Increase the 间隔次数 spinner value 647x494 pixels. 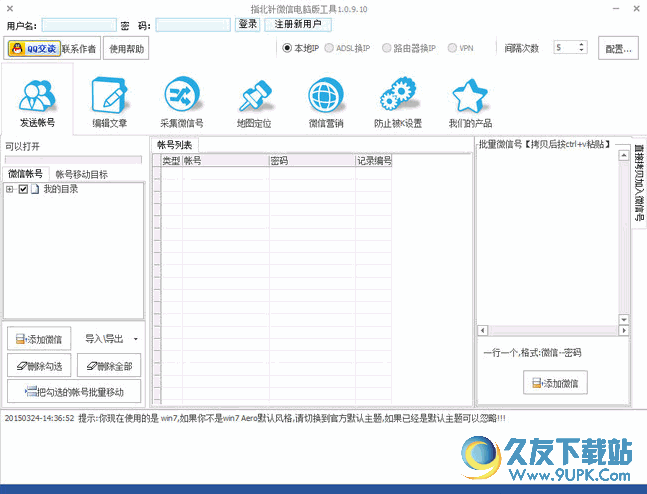pyautogui.click(x=582, y=44)
